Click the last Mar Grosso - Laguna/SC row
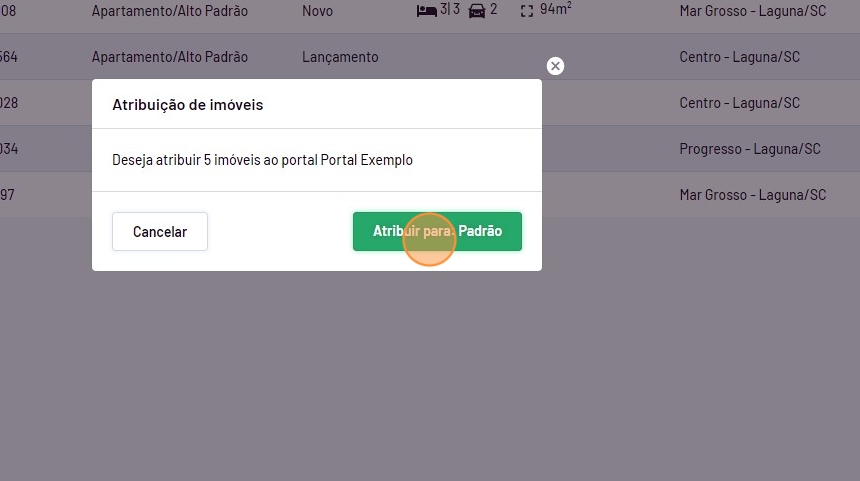The width and height of the screenshot is (860, 481). (752, 195)
